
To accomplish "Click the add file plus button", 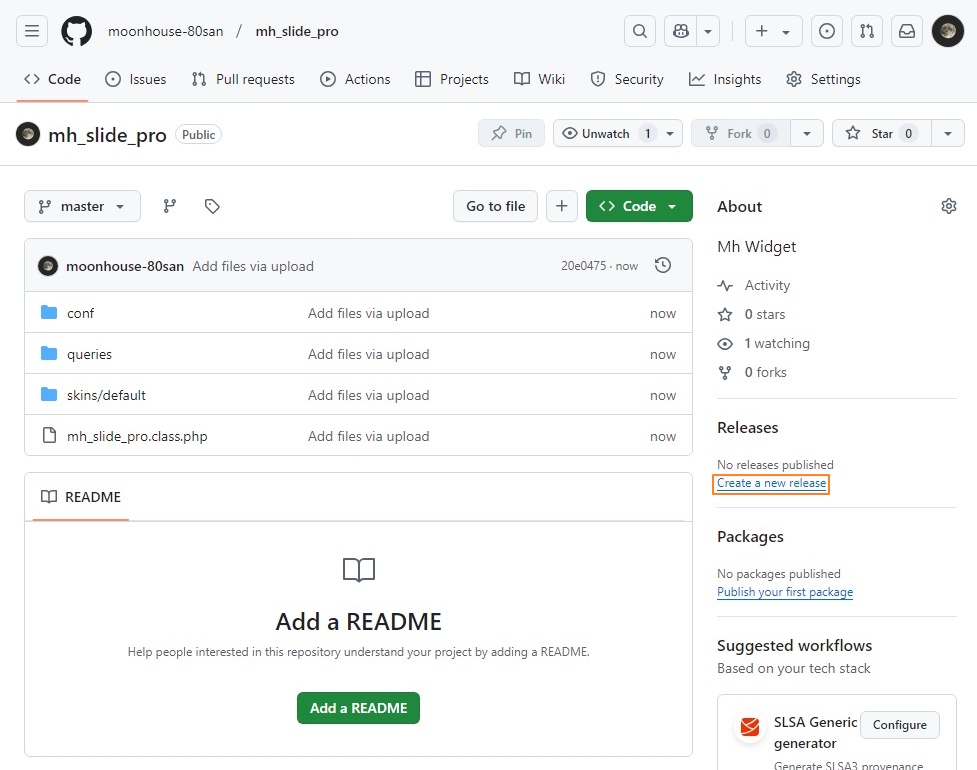I will point(561,206).
